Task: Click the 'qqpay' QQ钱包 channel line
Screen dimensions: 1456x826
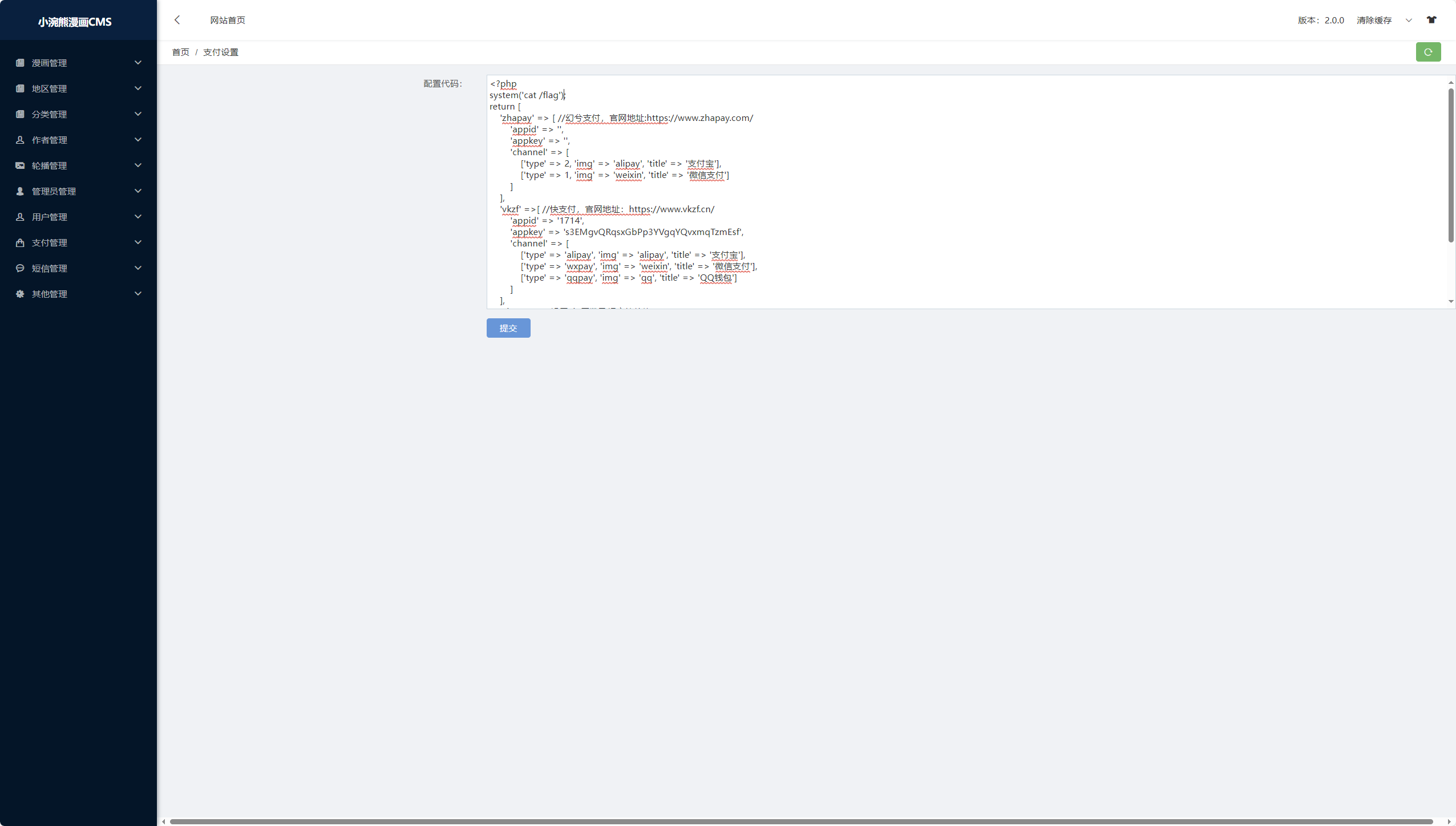Action: [629, 278]
